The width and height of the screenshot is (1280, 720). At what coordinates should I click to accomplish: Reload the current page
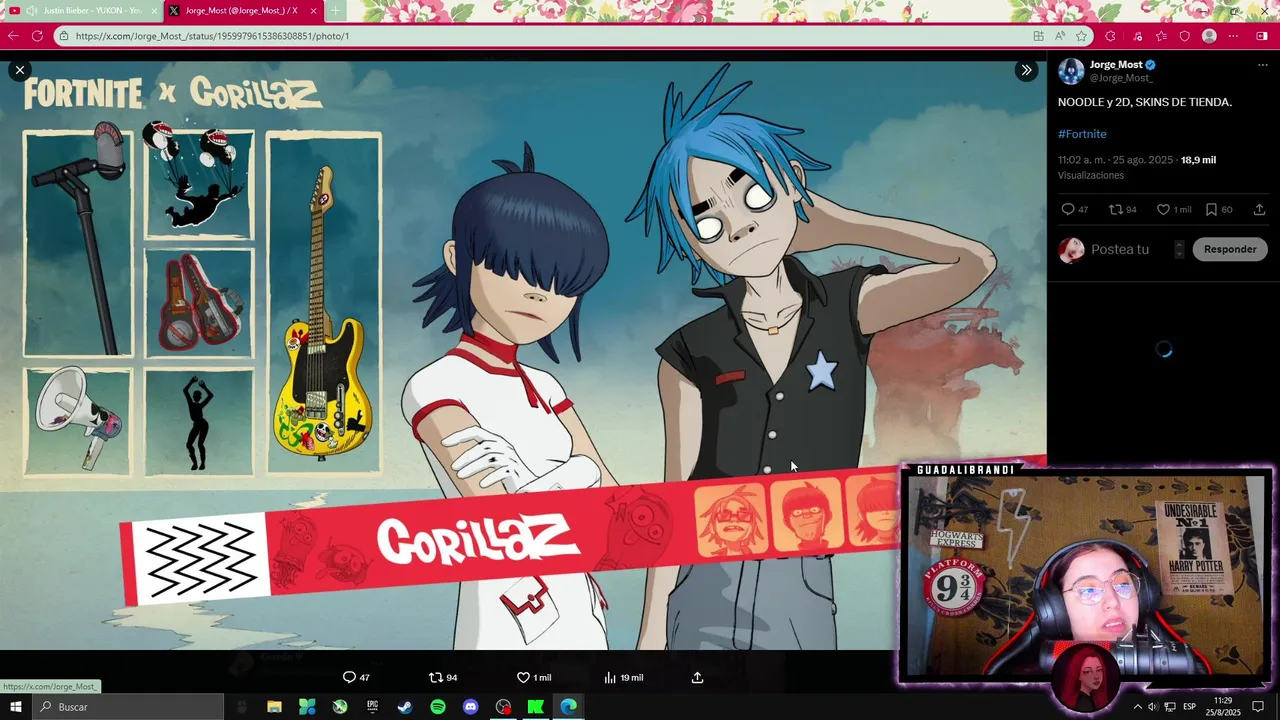point(37,36)
